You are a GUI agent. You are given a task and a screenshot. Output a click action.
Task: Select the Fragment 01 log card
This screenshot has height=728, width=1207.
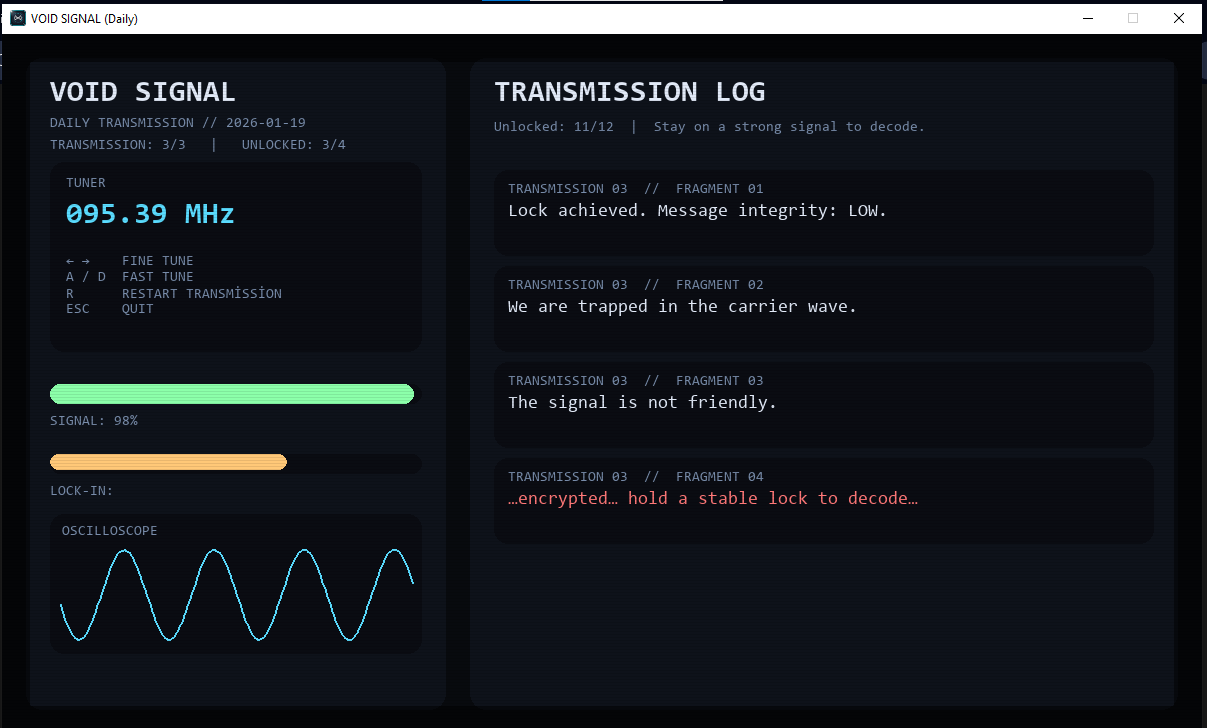(x=824, y=213)
